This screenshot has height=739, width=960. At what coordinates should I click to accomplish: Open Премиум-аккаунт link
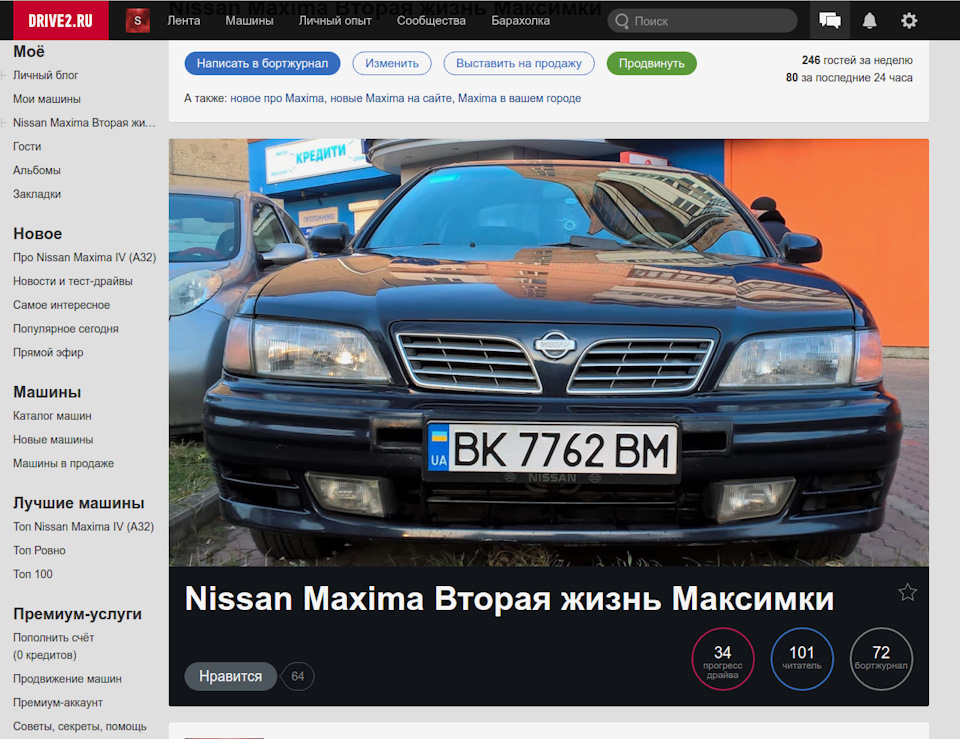pyautogui.click(x=58, y=703)
